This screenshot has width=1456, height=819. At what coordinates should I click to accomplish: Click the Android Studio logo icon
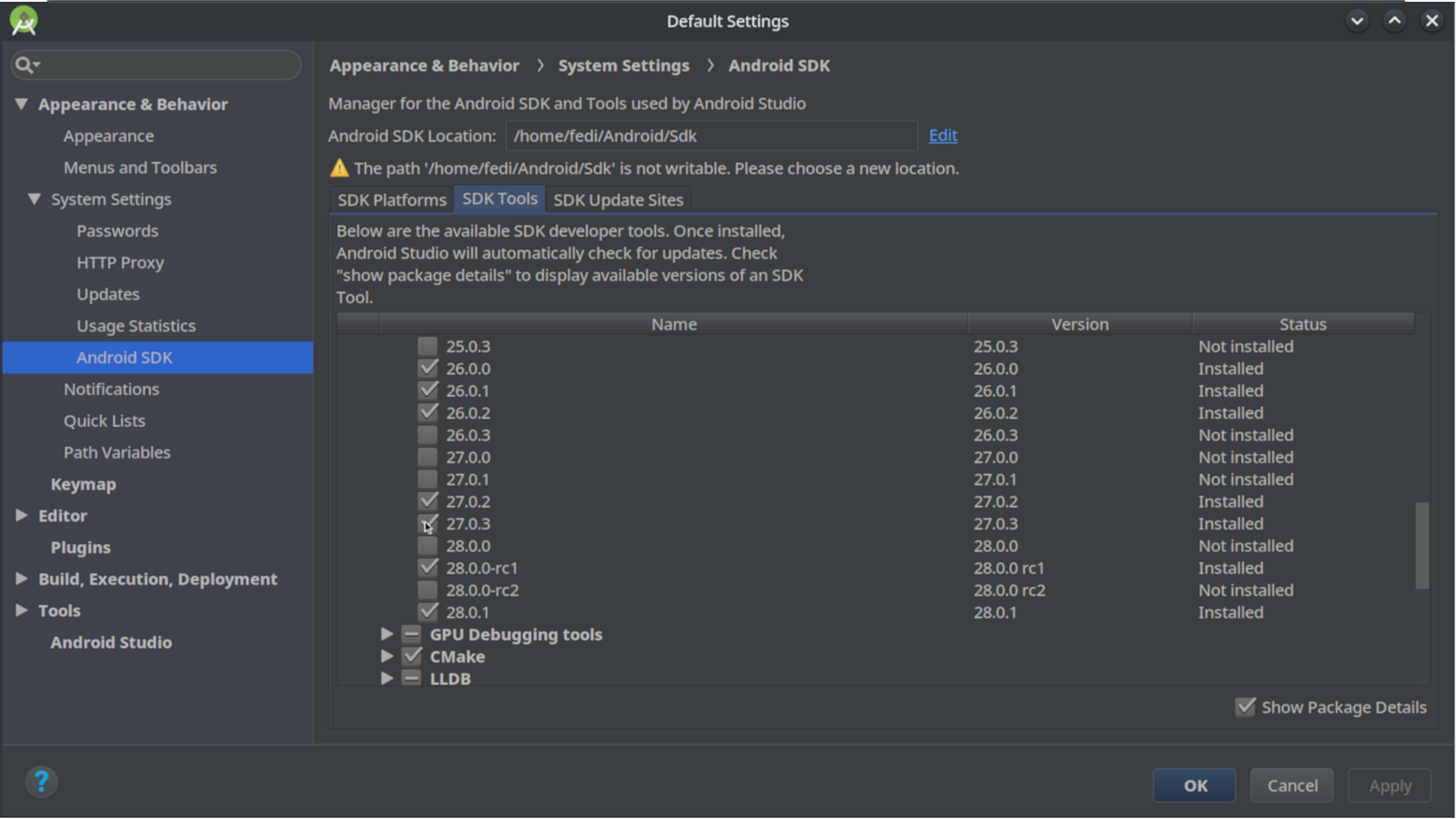point(24,20)
